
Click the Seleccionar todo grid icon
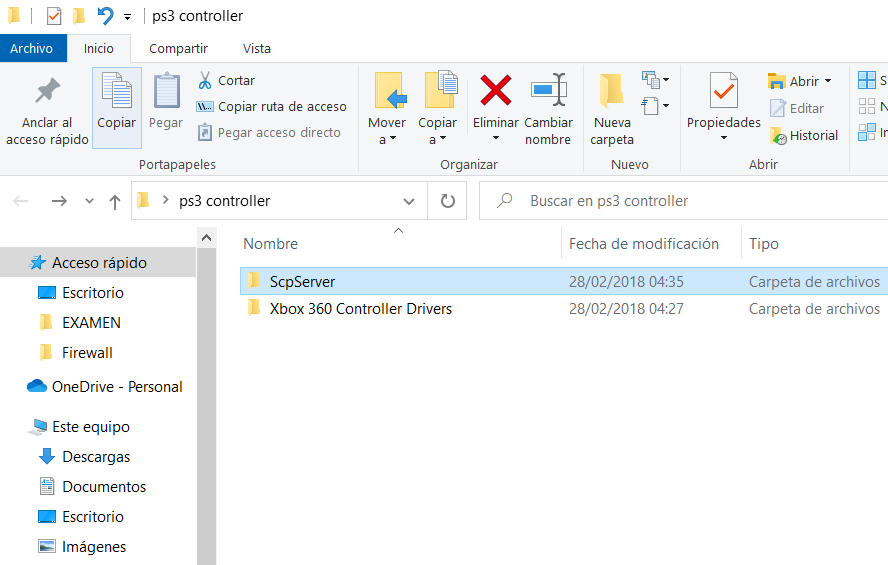point(866,80)
